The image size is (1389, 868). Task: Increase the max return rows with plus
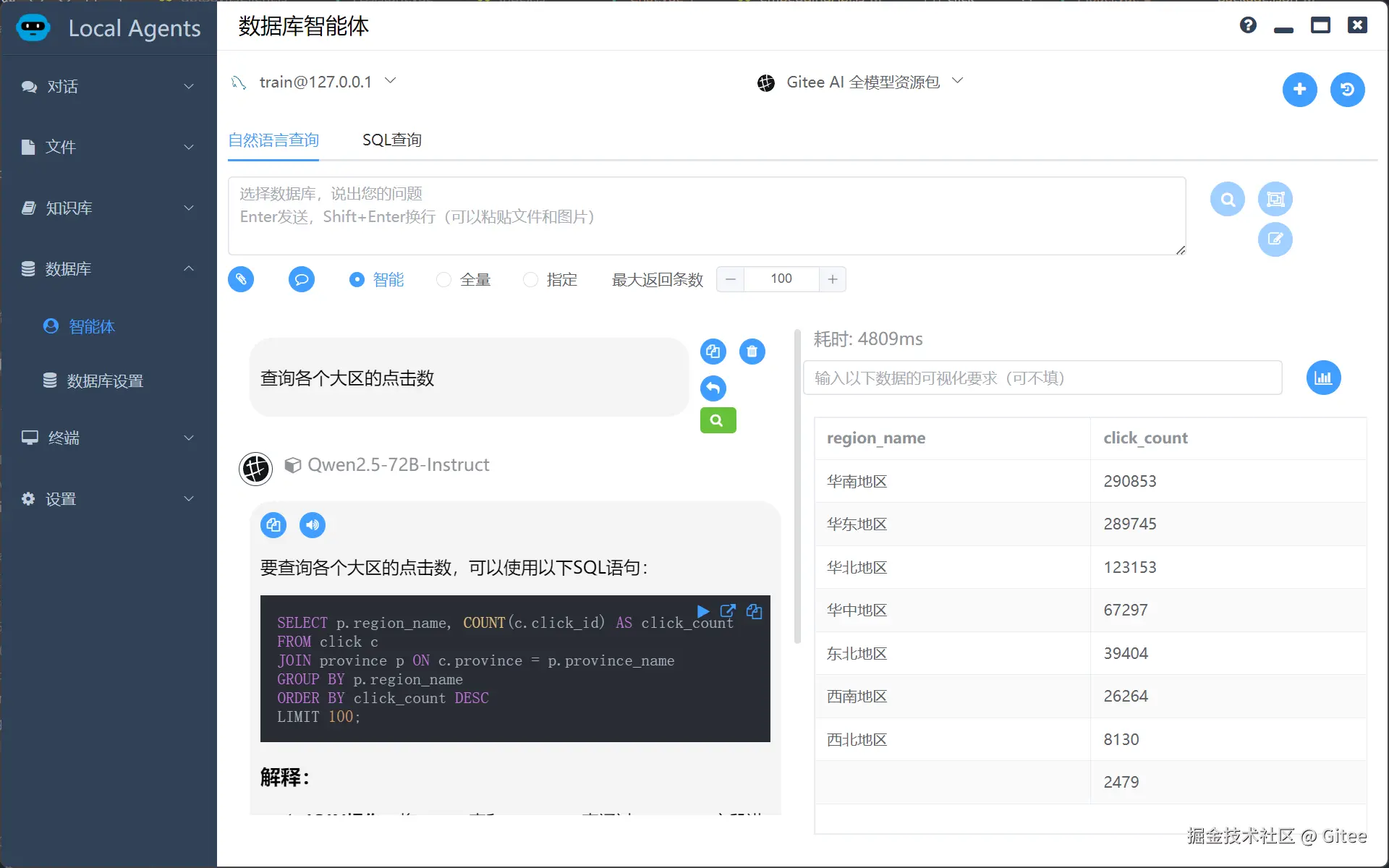(x=833, y=279)
